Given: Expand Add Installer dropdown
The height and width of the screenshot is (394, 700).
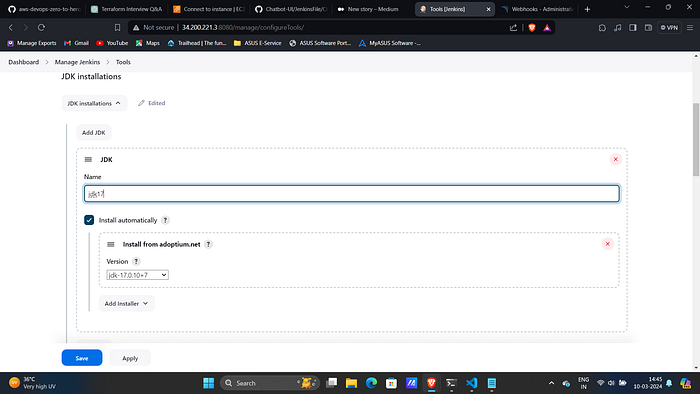Looking at the screenshot, I should point(126,303).
